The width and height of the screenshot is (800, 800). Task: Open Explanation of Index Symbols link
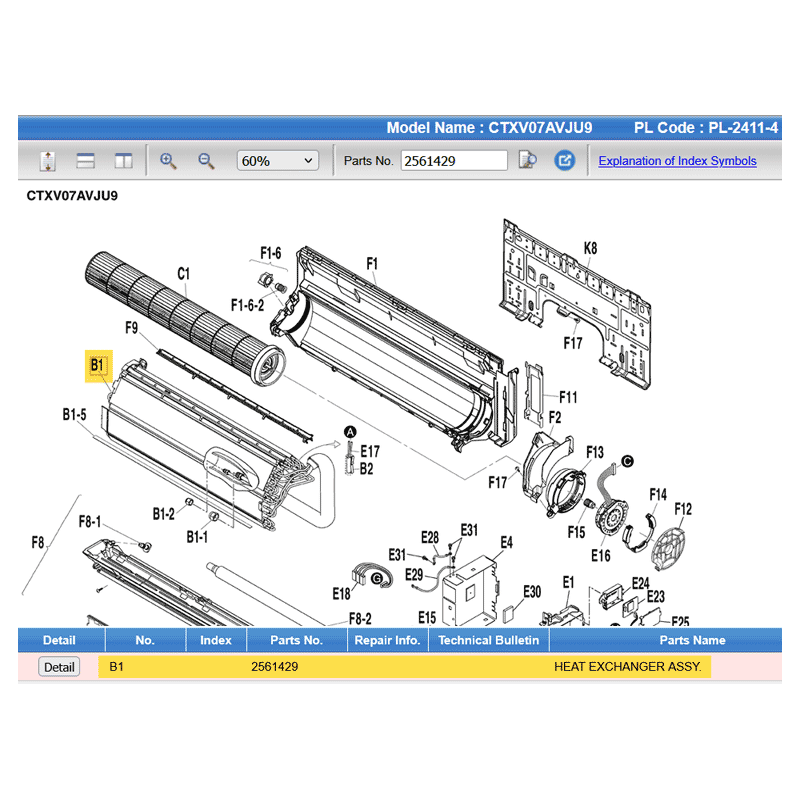click(677, 161)
